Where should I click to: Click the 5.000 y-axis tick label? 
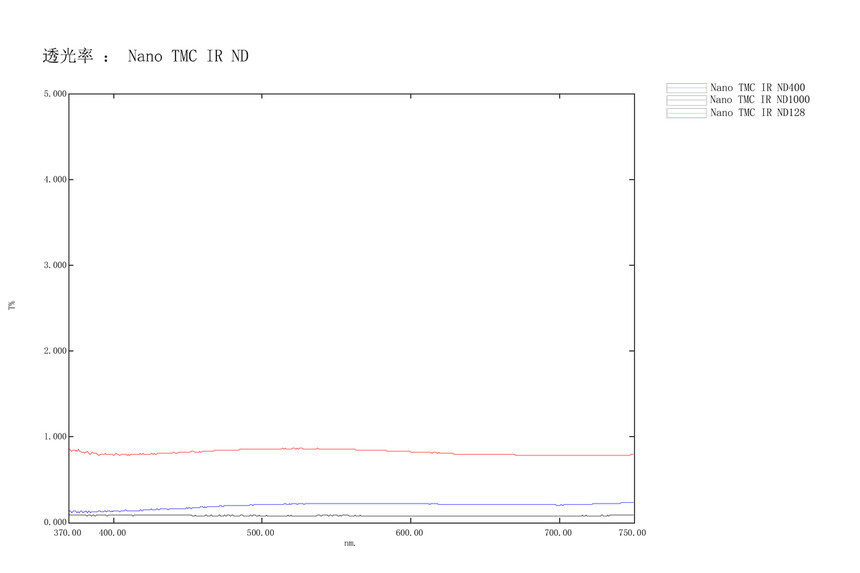click(x=54, y=94)
